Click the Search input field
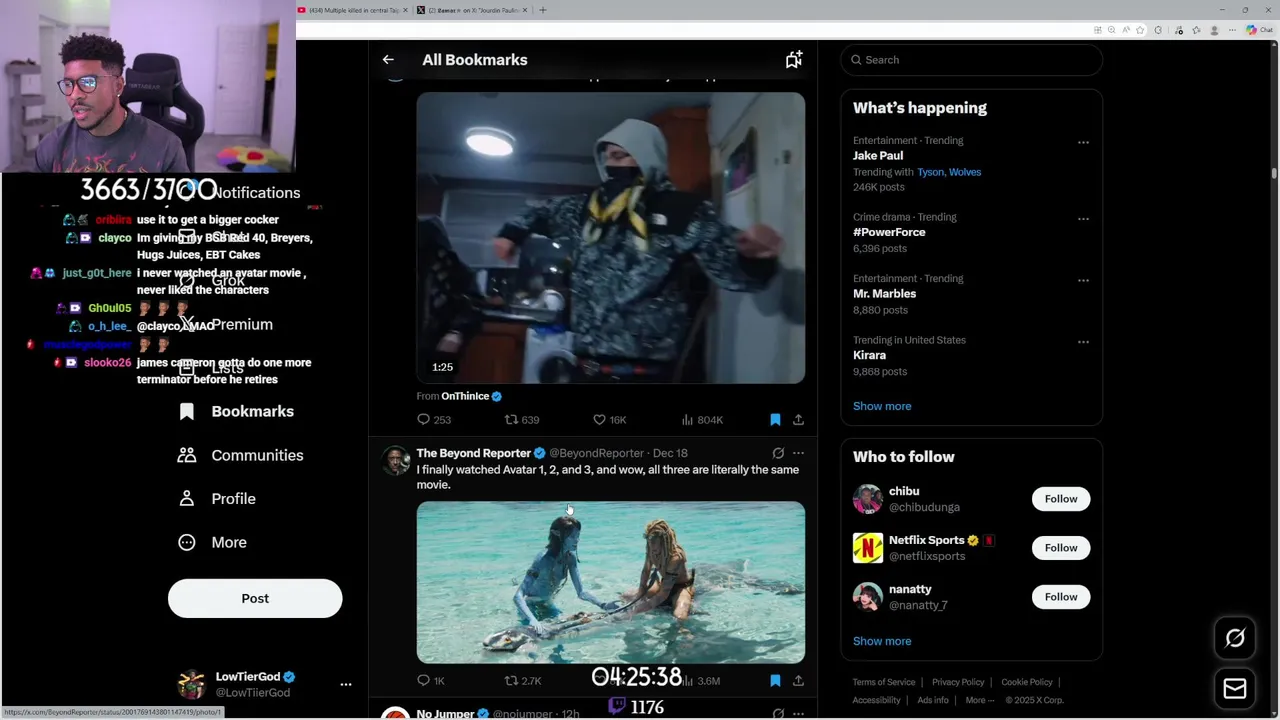Screen dimensions: 1280x720 pos(971,60)
